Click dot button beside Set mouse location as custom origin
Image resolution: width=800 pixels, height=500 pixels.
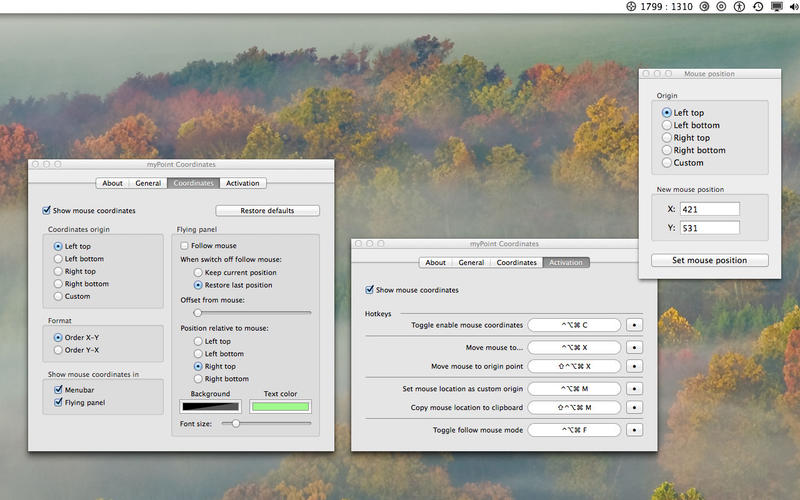tap(634, 388)
